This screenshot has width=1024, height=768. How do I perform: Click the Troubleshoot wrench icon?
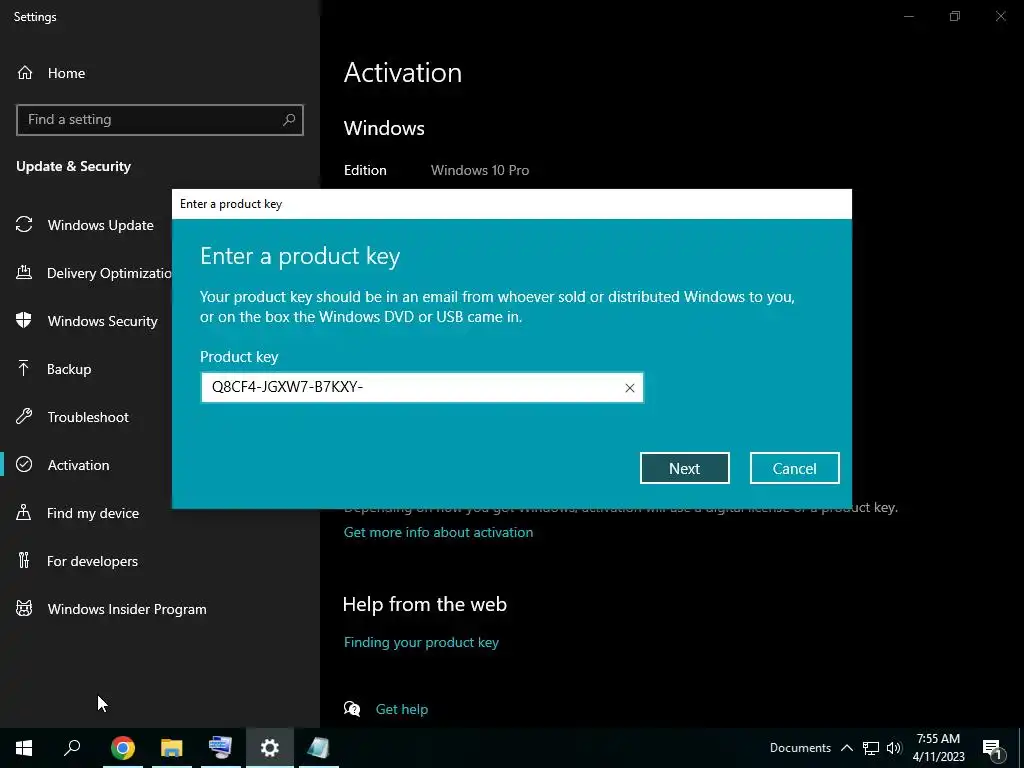coord(24,416)
